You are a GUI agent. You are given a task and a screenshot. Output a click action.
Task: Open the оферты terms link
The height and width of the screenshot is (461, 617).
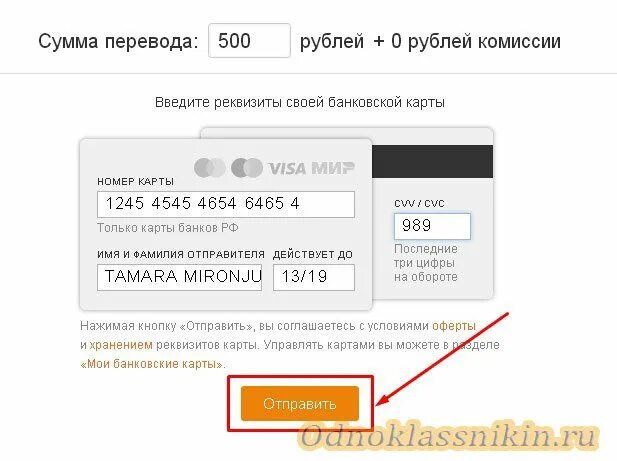[454, 326]
